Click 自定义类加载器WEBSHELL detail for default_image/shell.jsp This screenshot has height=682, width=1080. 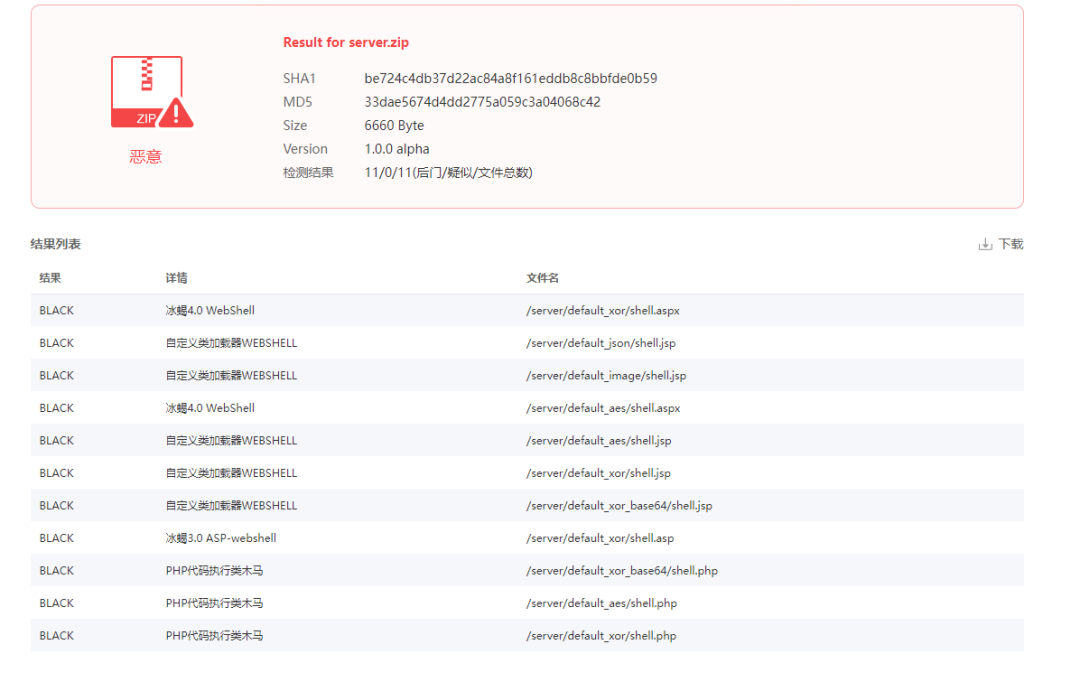click(231, 375)
